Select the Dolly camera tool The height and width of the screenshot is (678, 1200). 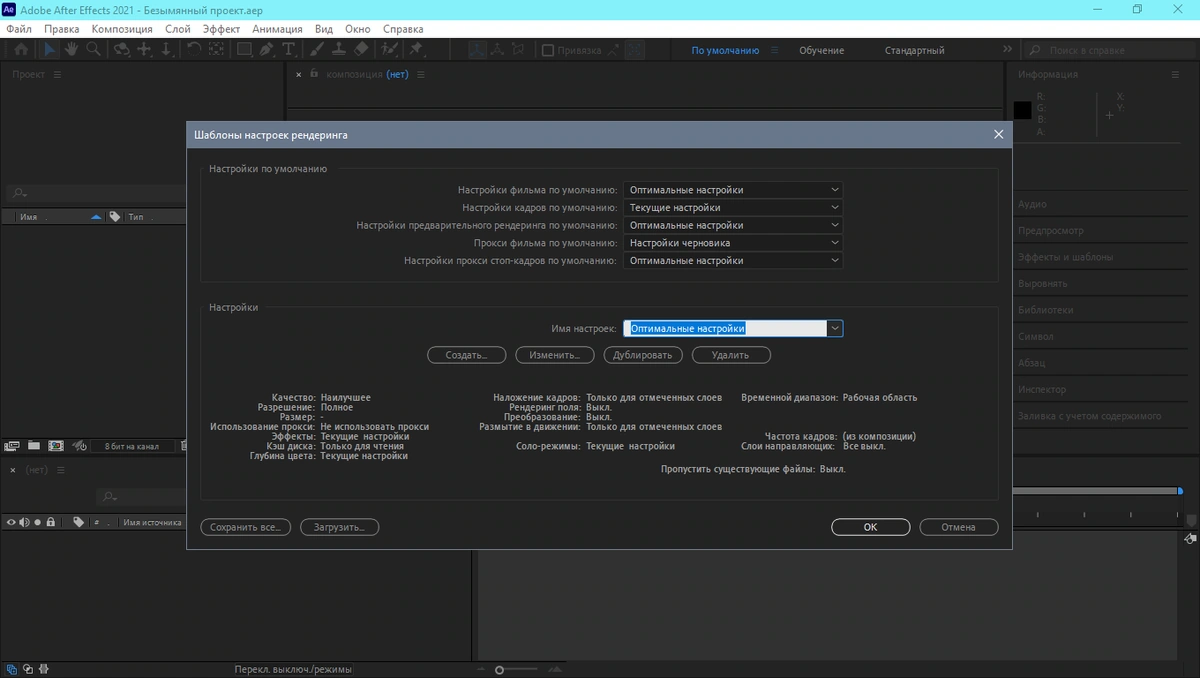click(166, 49)
